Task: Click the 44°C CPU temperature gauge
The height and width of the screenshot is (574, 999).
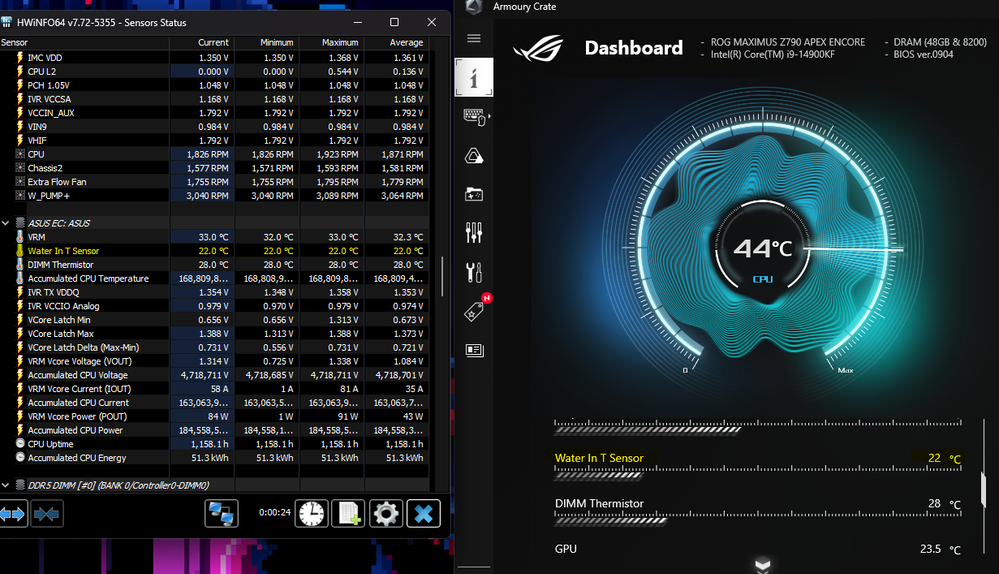Action: click(763, 250)
